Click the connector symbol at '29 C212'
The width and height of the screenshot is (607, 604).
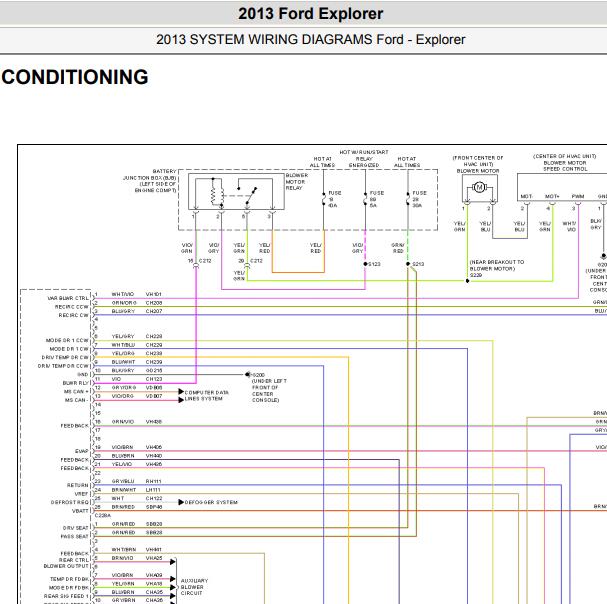(247, 265)
